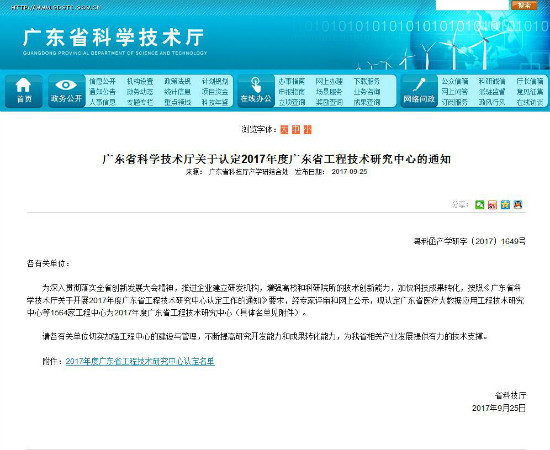Open 计划规划 menu link
This screenshot has width=550, height=450.
tap(215, 81)
